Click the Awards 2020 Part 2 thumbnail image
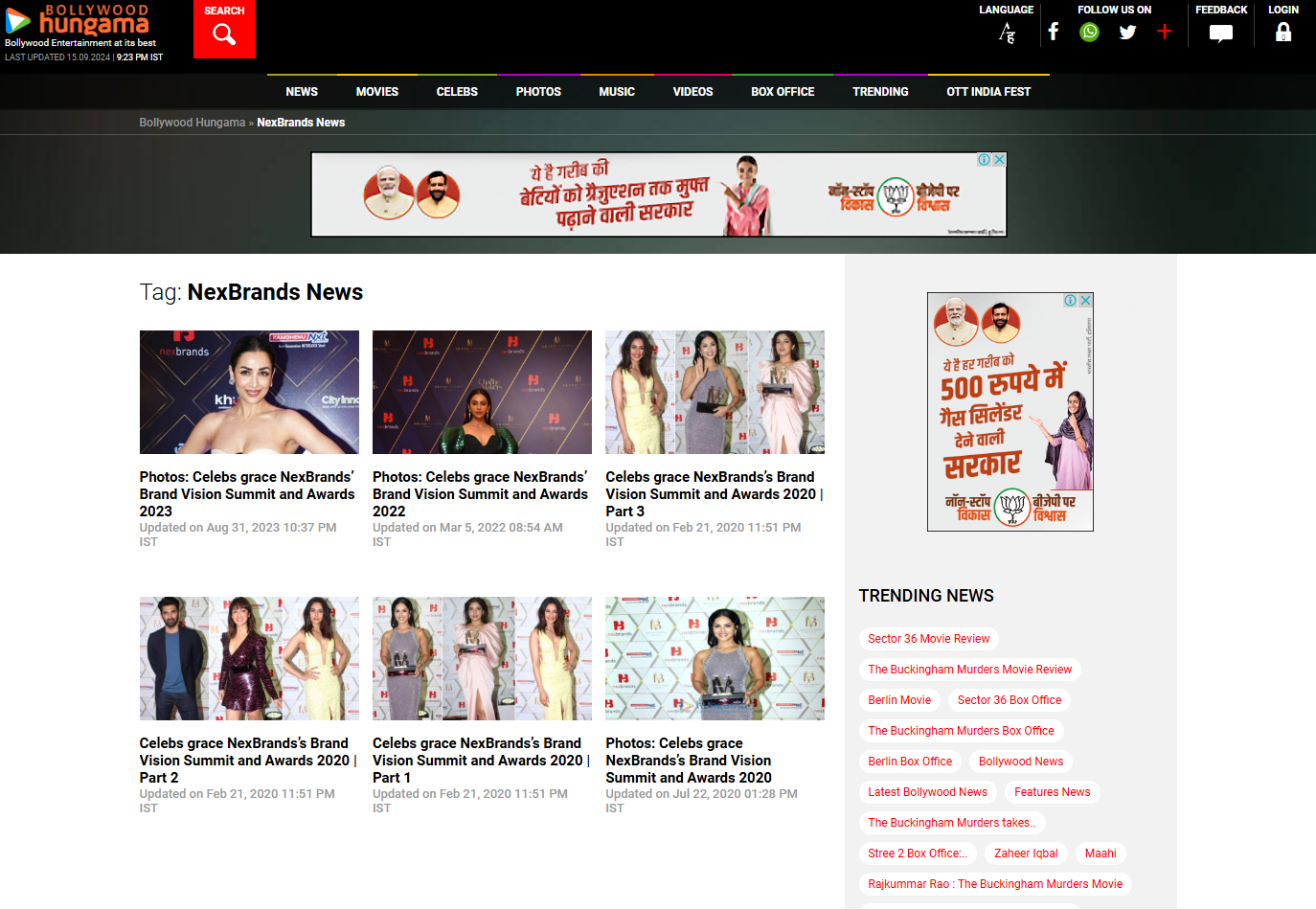The width and height of the screenshot is (1316, 910). coord(249,659)
